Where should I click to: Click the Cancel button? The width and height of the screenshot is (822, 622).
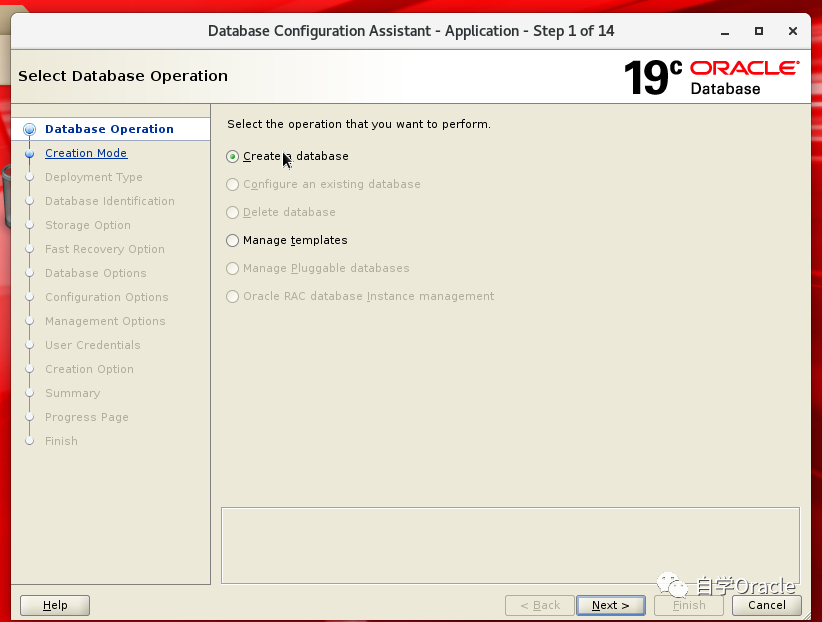click(766, 605)
